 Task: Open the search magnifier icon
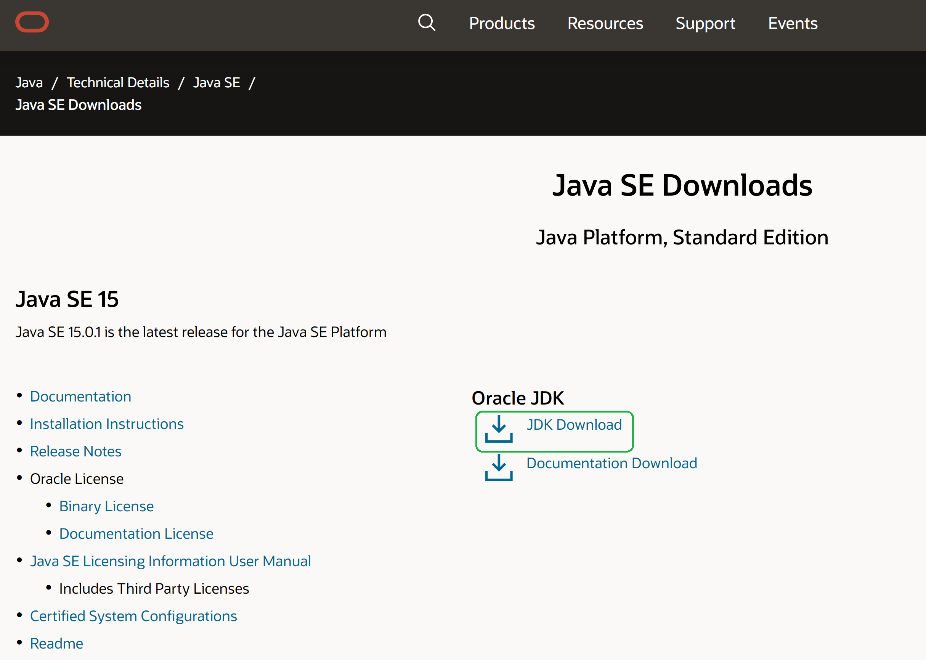point(426,23)
